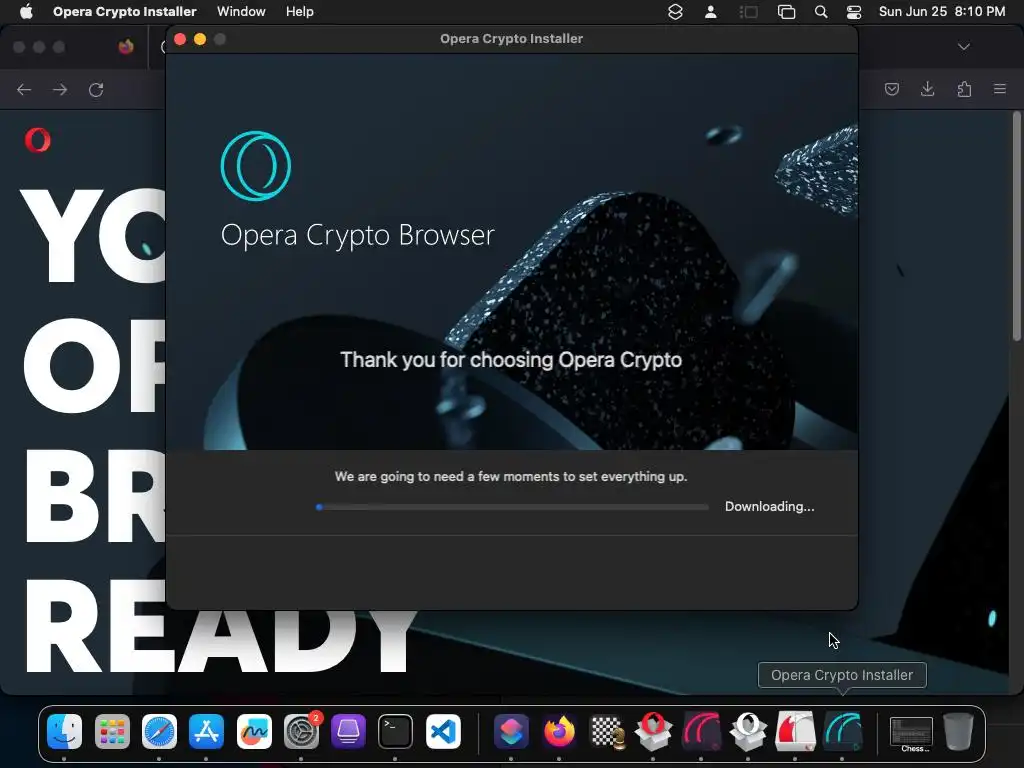The image size is (1024, 768).
Task: Open the Shortcuts app in dock
Action: click(x=511, y=731)
